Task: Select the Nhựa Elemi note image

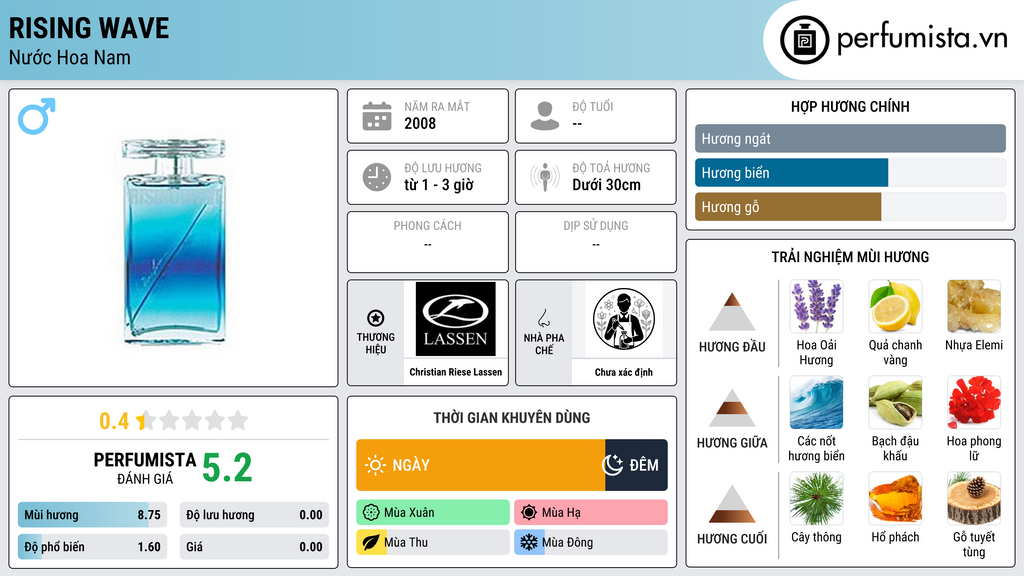Action: [x=974, y=307]
